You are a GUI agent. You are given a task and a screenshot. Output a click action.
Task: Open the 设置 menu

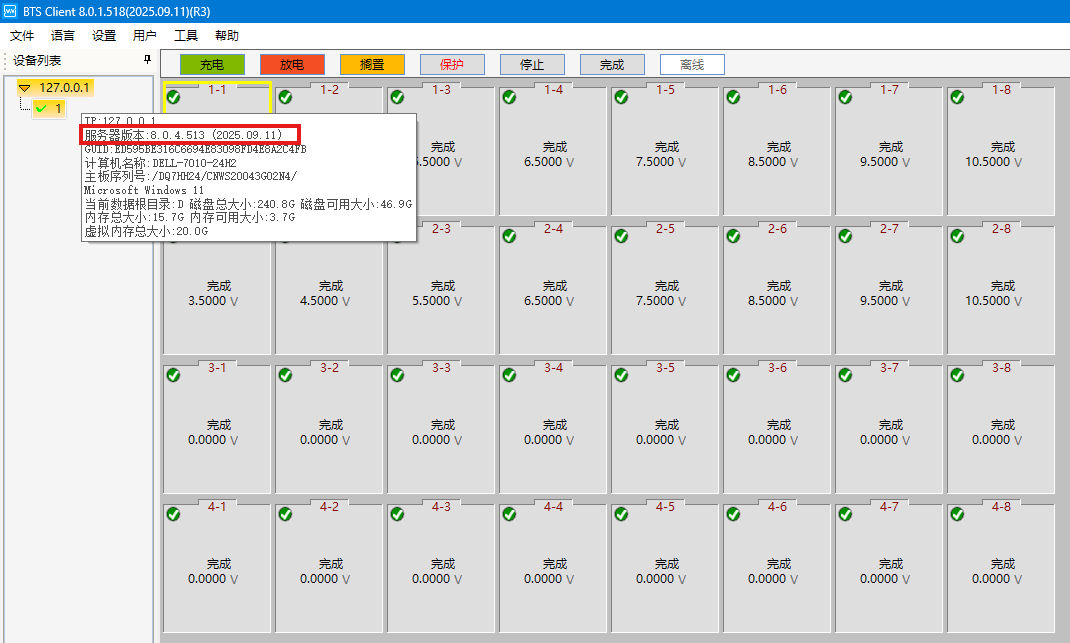click(x=104, y=35)
